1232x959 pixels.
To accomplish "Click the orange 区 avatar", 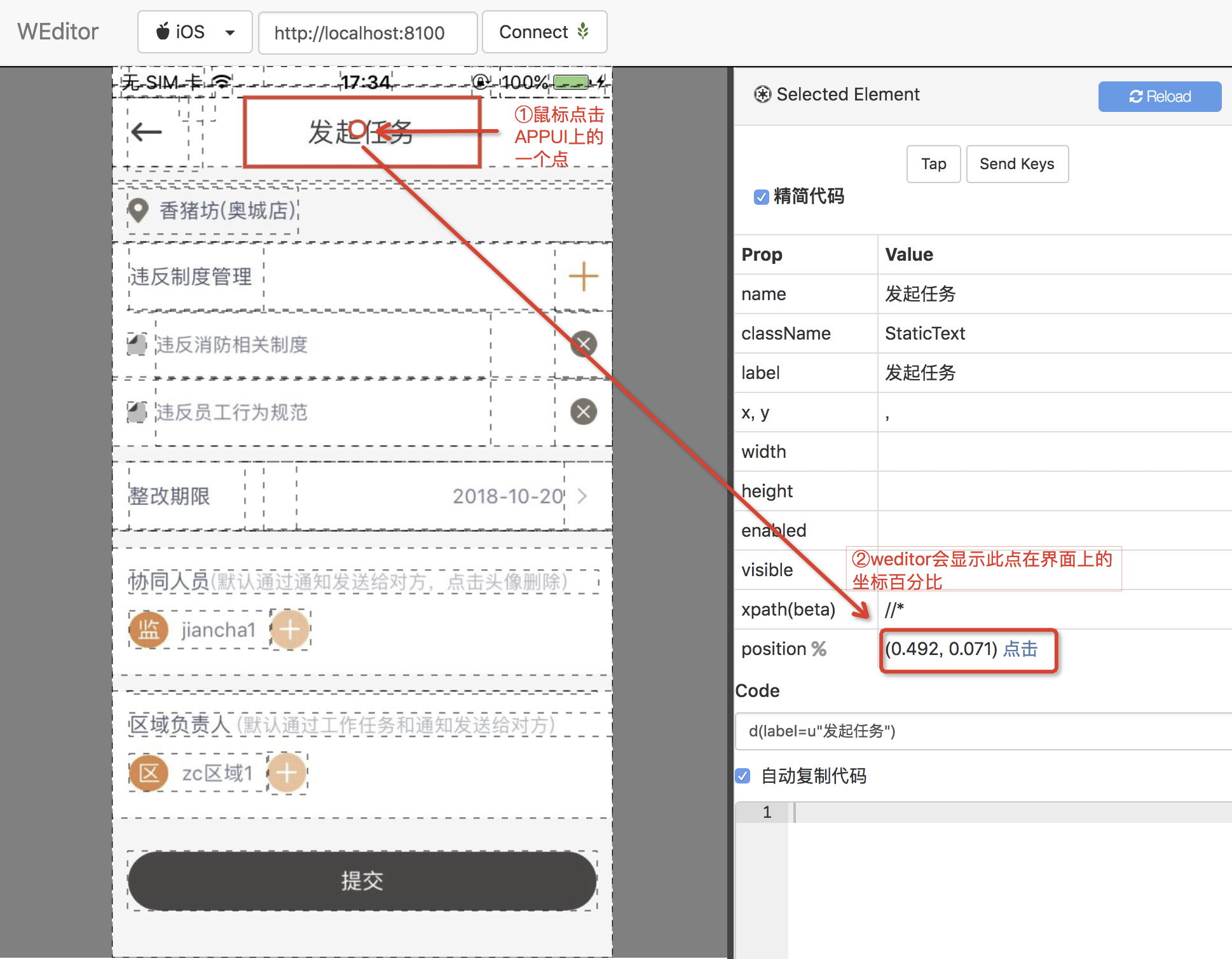I will pyautogui.click(x=149, y=773).
